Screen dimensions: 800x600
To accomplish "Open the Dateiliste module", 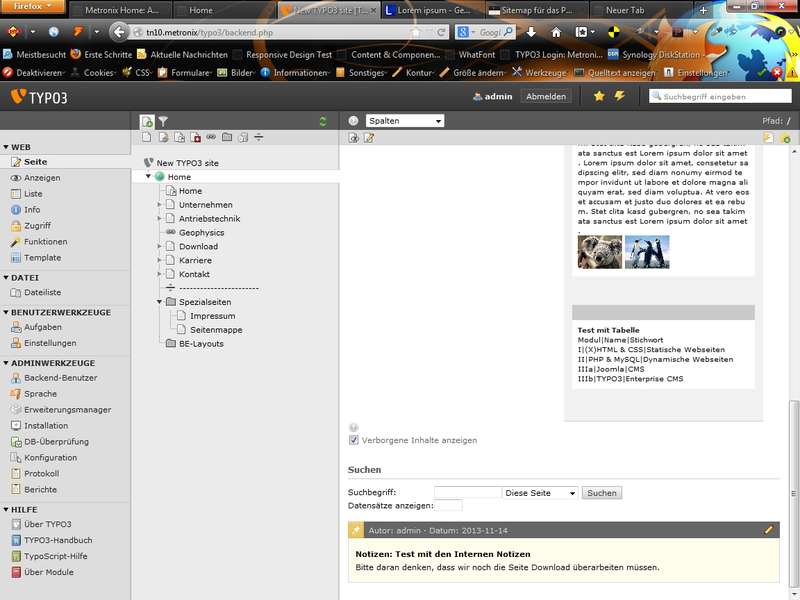I will [x=42, y=293].
